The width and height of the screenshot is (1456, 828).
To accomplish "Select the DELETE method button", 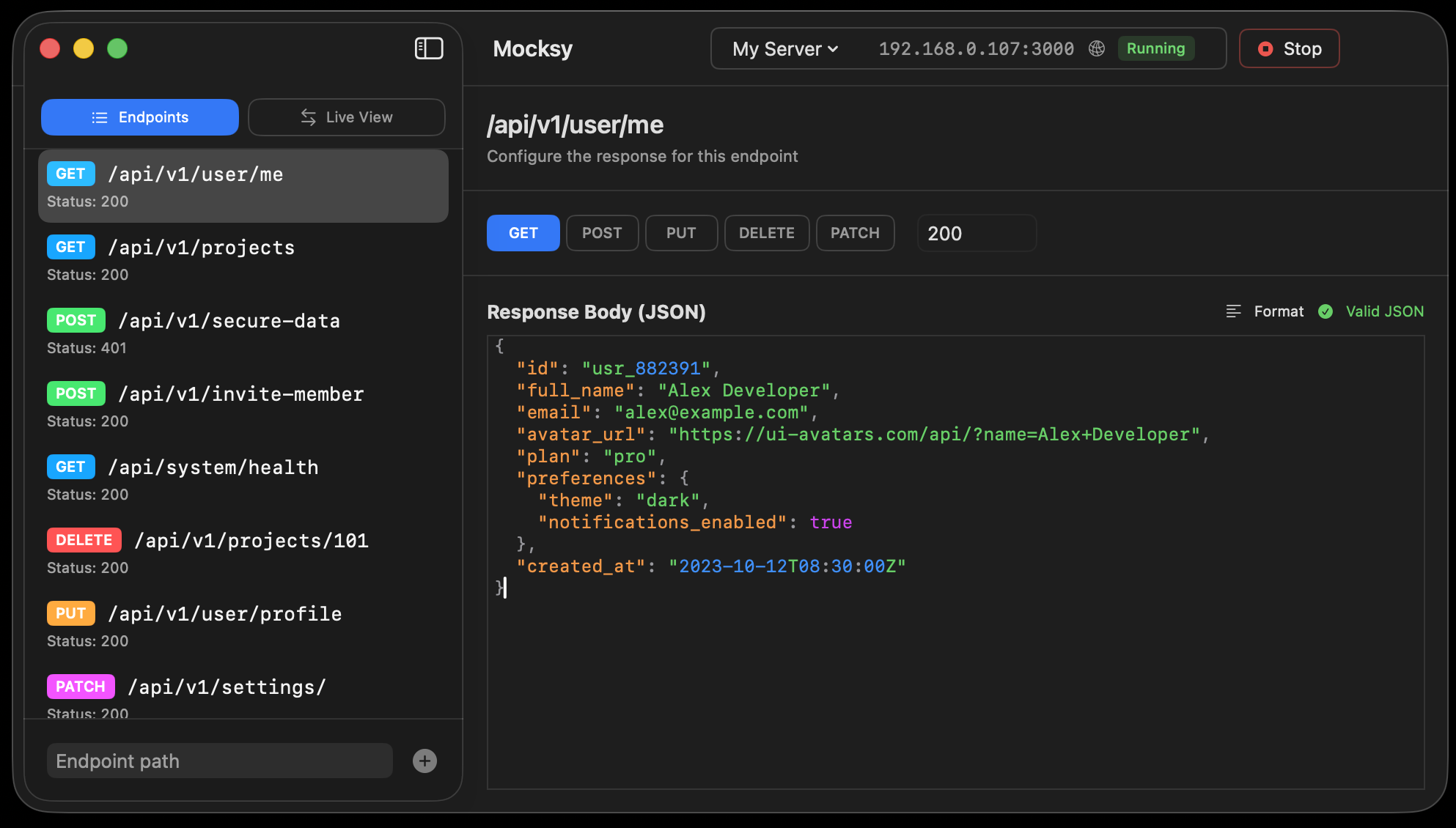I will point(767,232).
